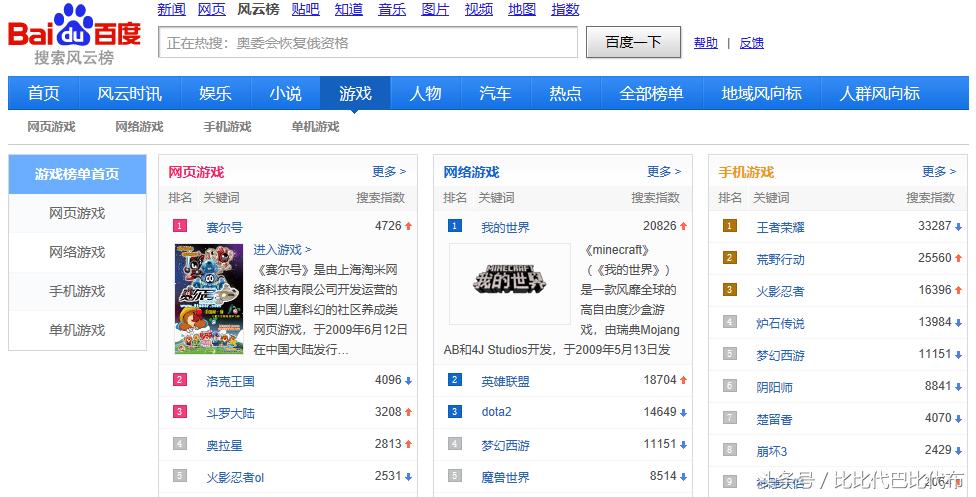Open the 阴阳师 keyword link

774,387
